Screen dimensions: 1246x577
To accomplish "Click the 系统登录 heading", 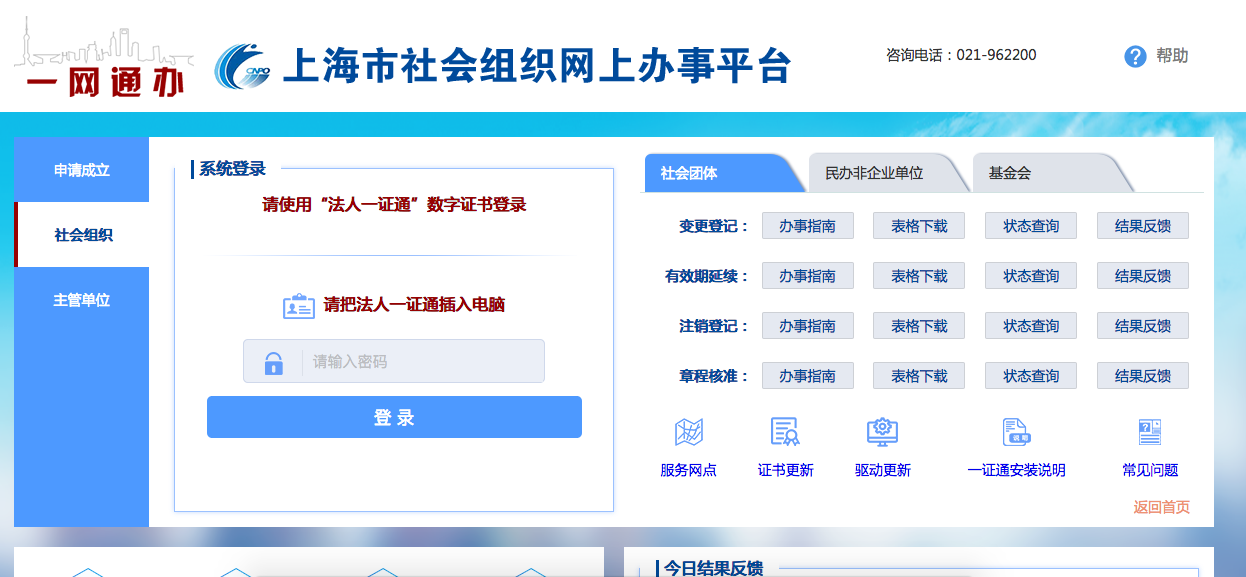I will tap(232, 169).
